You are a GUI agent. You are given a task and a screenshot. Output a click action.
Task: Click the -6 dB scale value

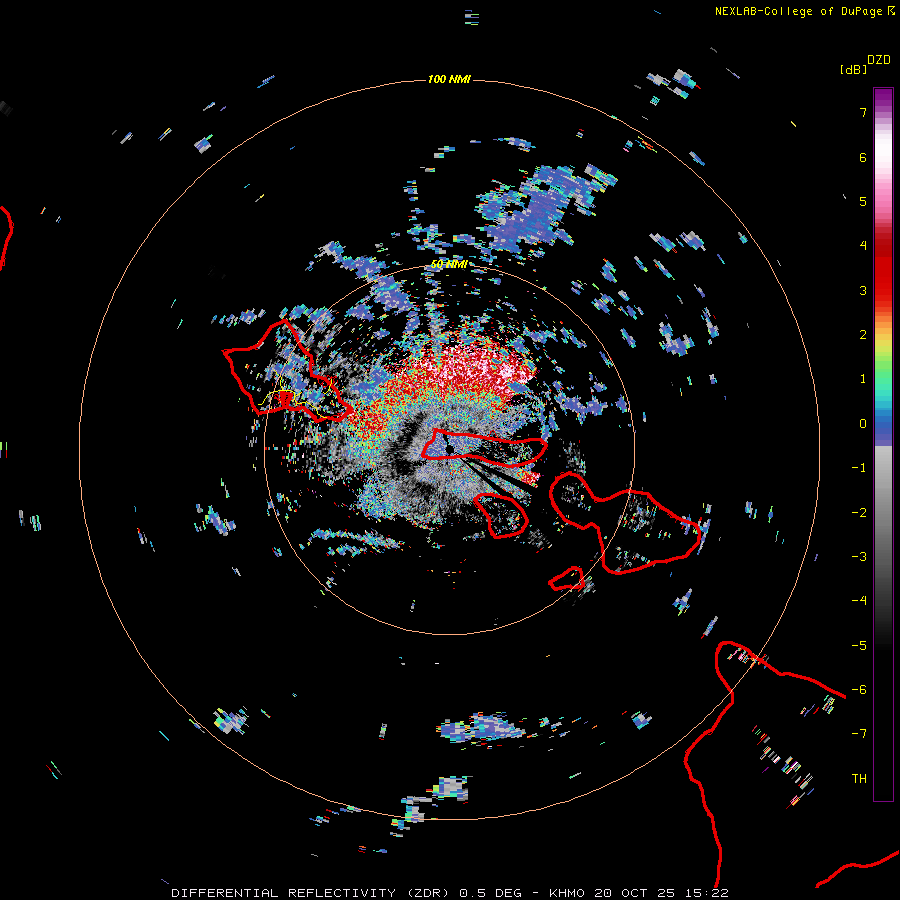(859, 690)
